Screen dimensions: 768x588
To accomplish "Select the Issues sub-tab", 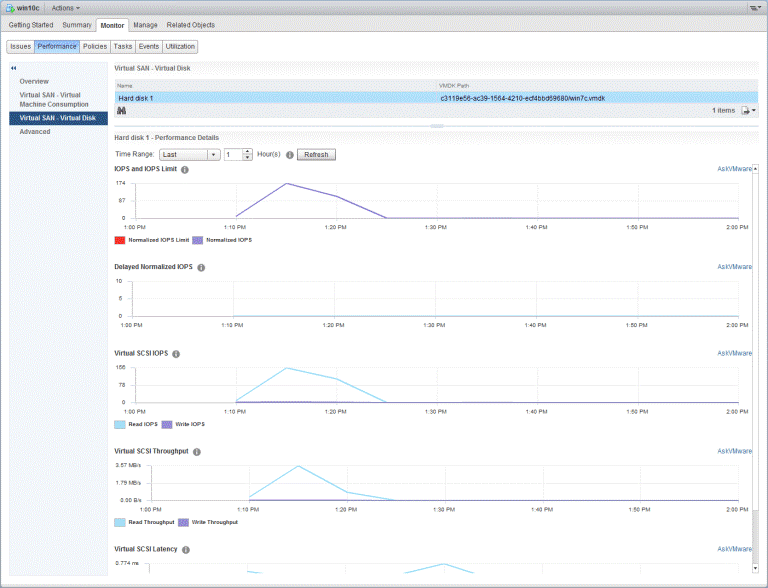I will pos(21,47).
